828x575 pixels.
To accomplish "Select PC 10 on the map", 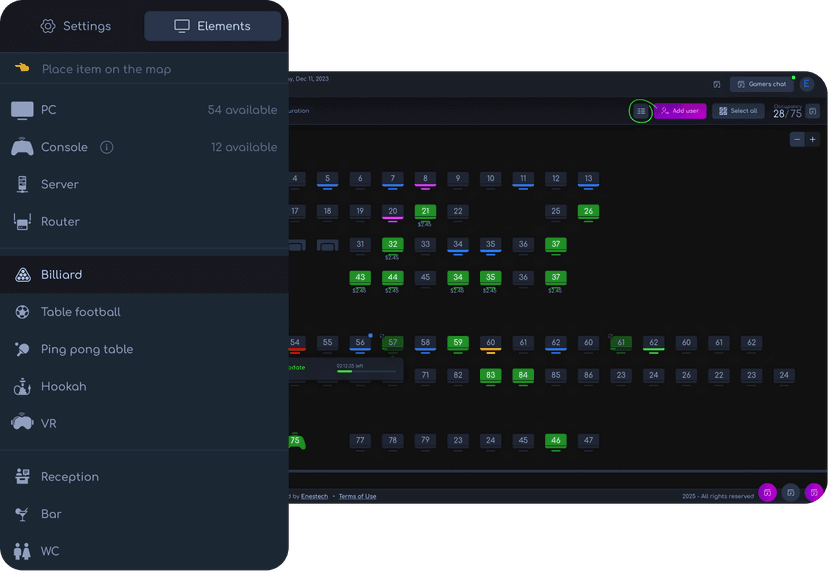I will click(491, 179).
